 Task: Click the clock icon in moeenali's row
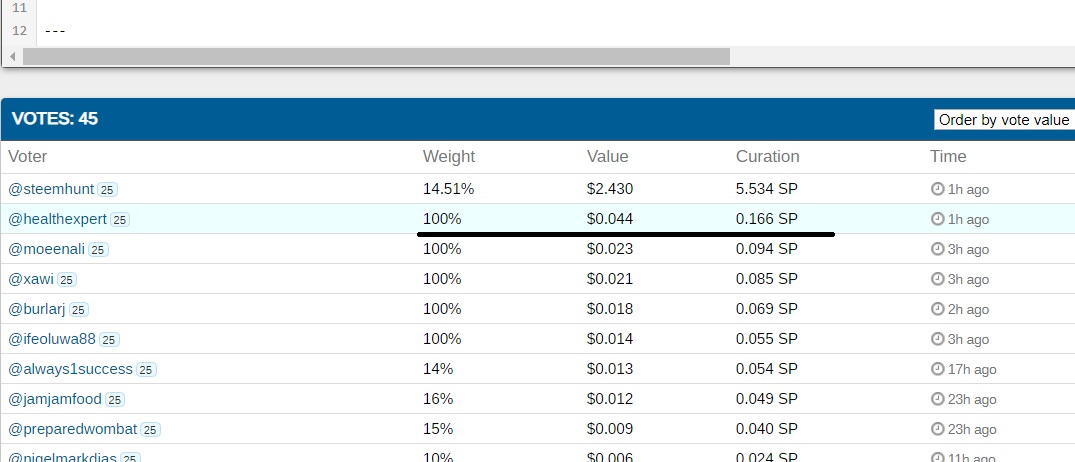click(937, 250)
